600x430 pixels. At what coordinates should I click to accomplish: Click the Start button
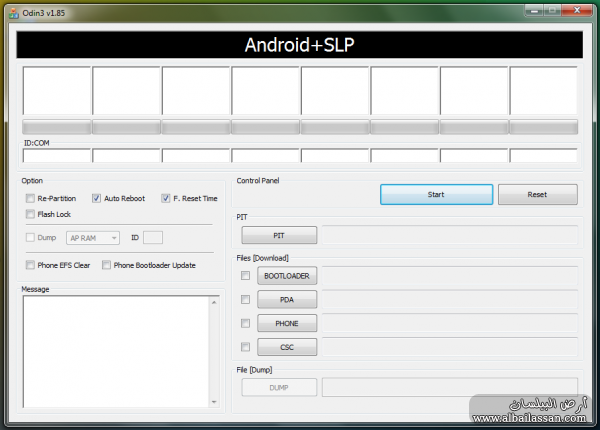436,194
